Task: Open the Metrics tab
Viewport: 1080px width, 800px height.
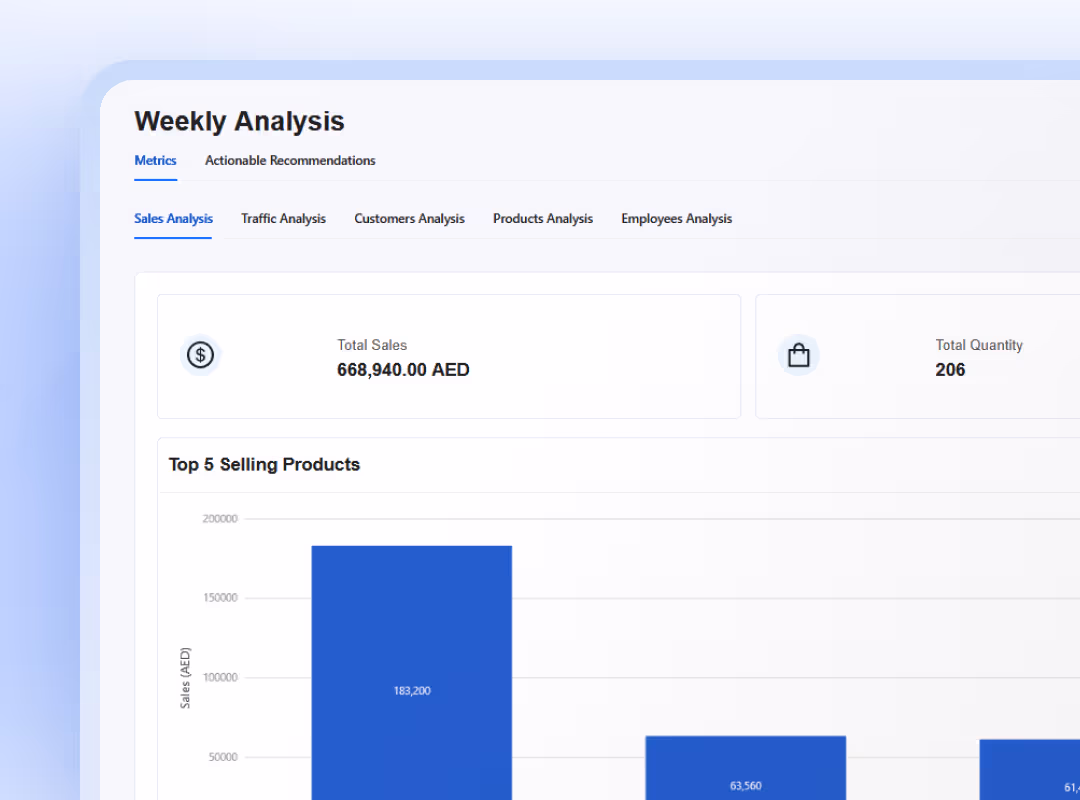Action: pyautogui.click(x=155, y=161)
